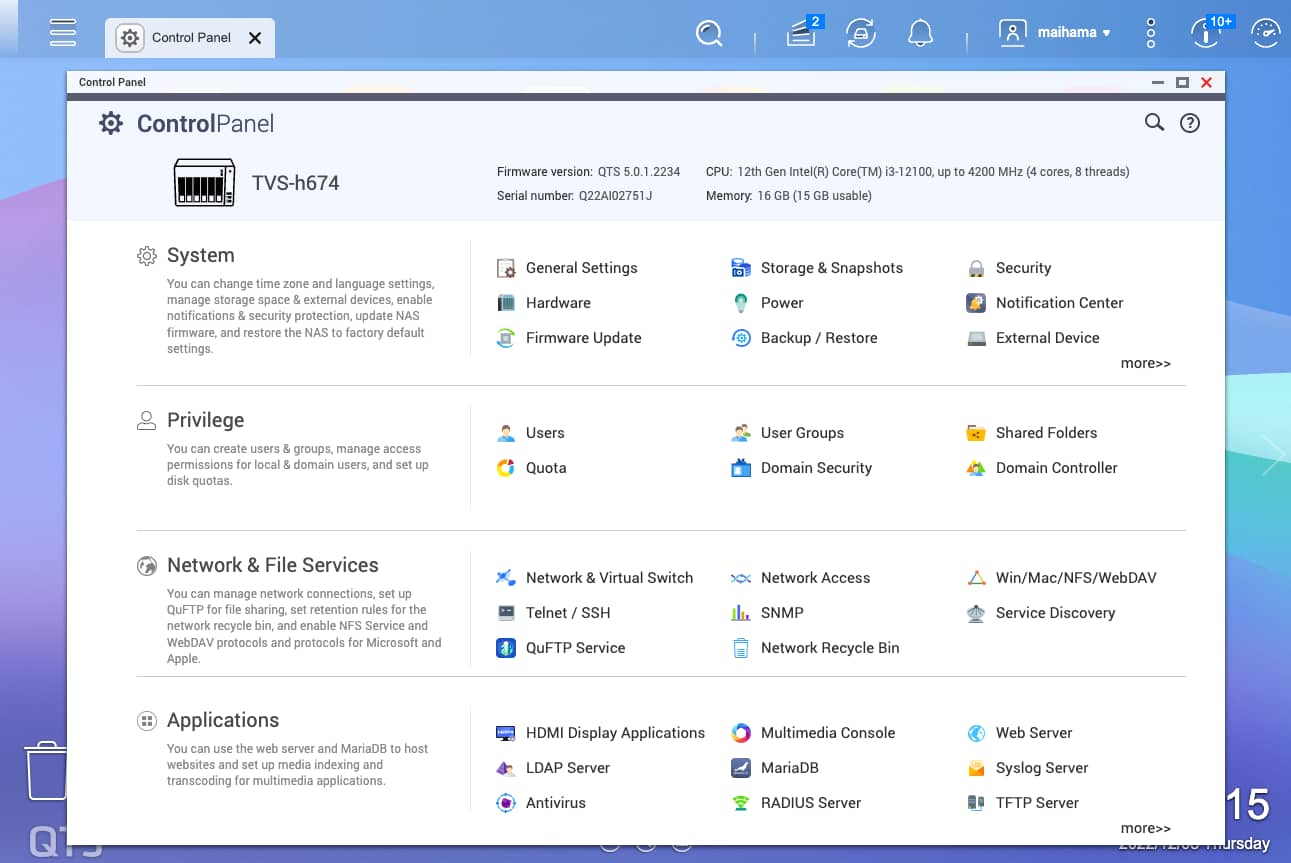Viewport: 1291px width, 863px height.
Task: Open Storage & Snapshots icon
Action: [x=741, y=268]
